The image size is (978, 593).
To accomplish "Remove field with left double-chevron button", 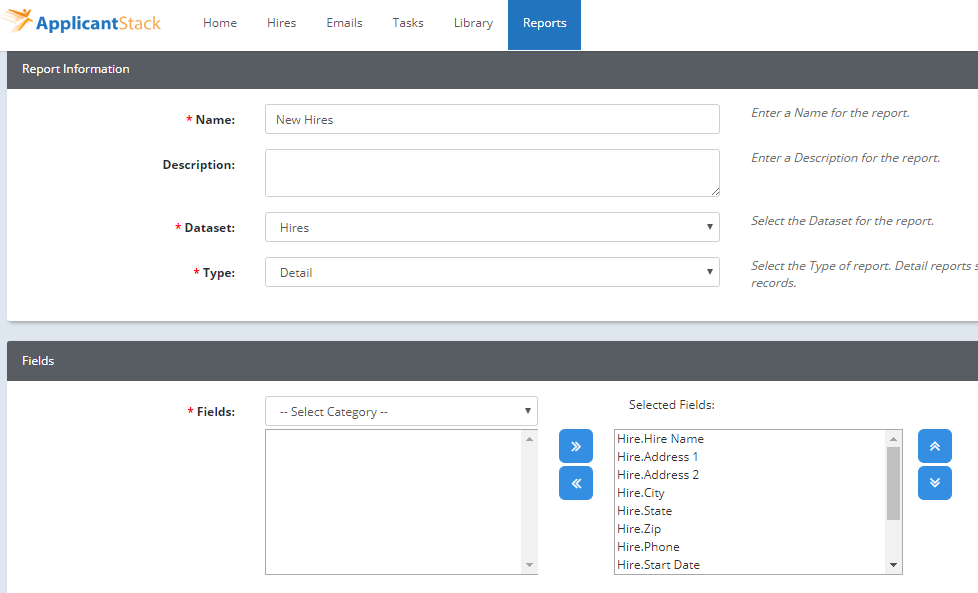I will click(576, 483).
